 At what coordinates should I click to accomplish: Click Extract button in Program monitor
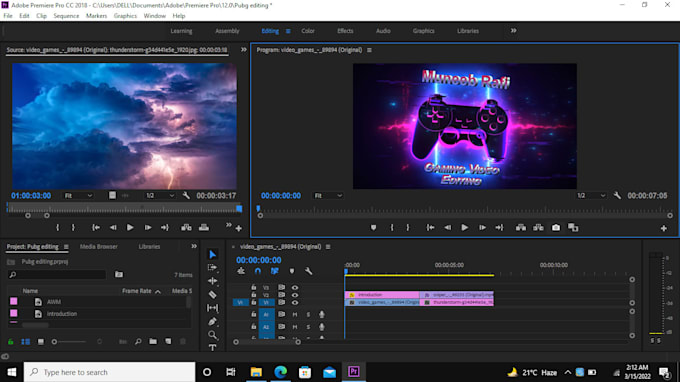pos(538,228)
